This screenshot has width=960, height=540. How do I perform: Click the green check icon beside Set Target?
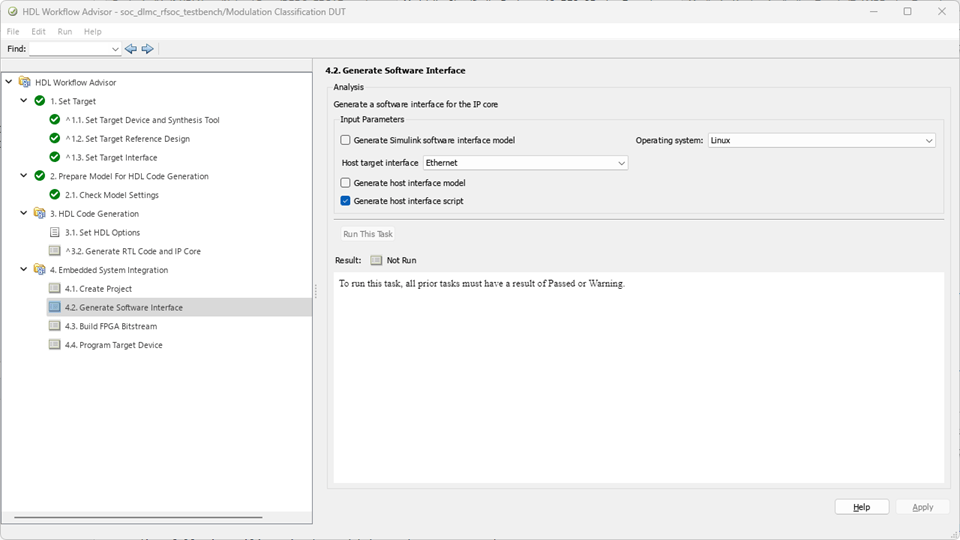40,101
